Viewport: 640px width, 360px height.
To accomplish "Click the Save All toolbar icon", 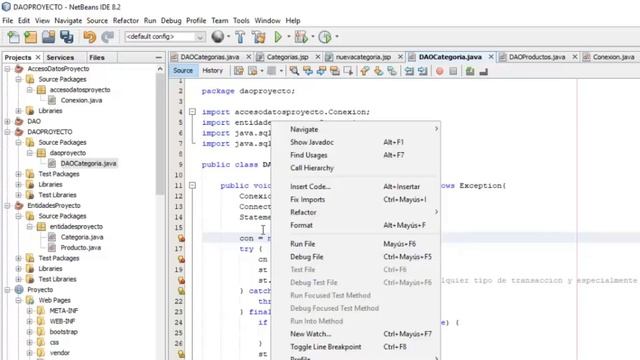I will [x=66, y=37].
